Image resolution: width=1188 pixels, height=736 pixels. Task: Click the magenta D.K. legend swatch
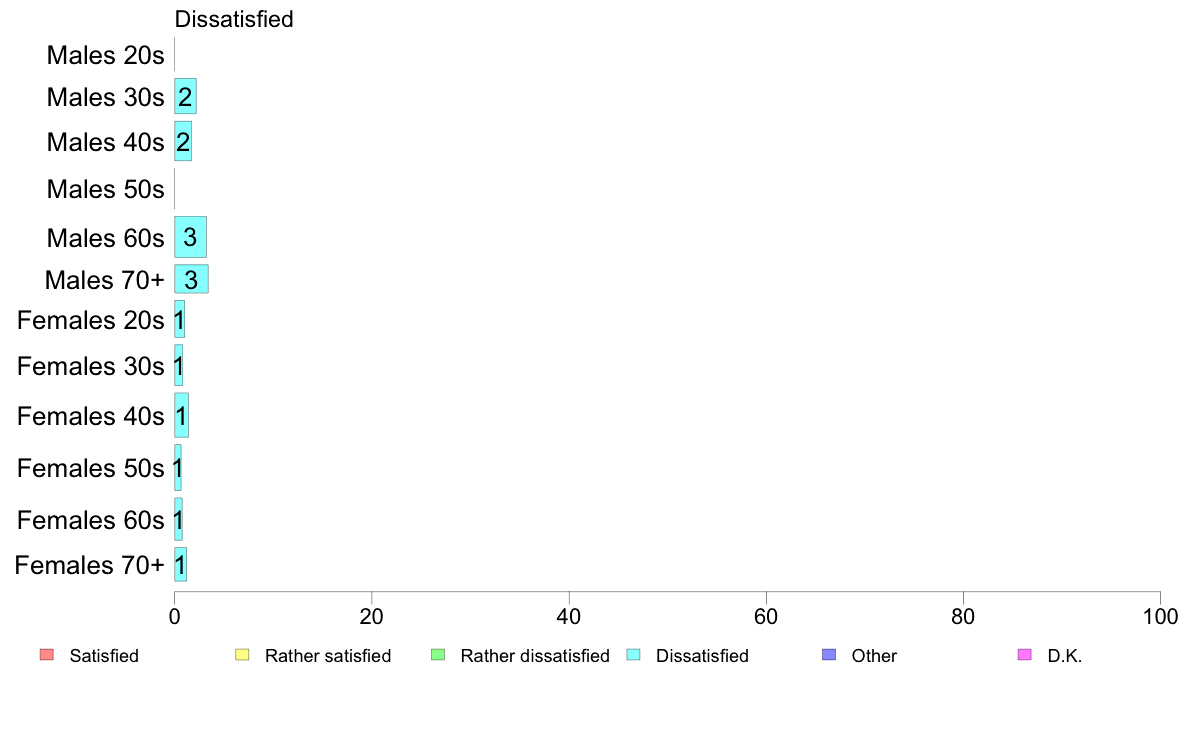coord(1024,654)
